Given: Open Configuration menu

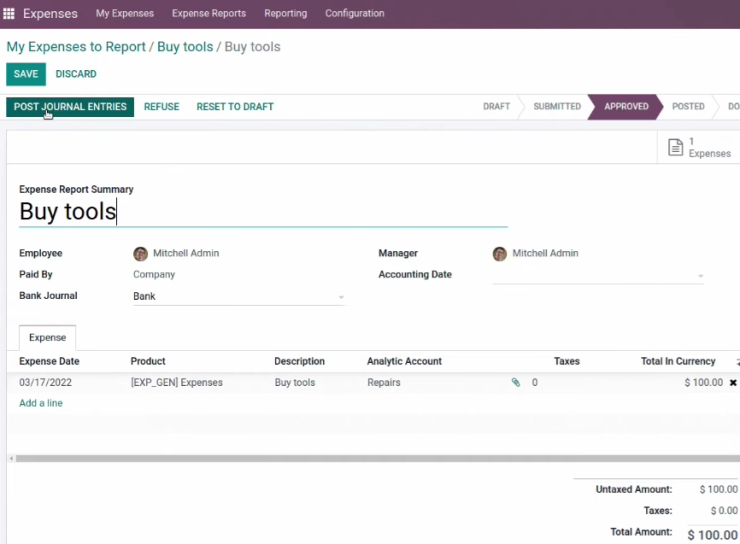Looking at the screenshot, I should (x=354, y=13).
